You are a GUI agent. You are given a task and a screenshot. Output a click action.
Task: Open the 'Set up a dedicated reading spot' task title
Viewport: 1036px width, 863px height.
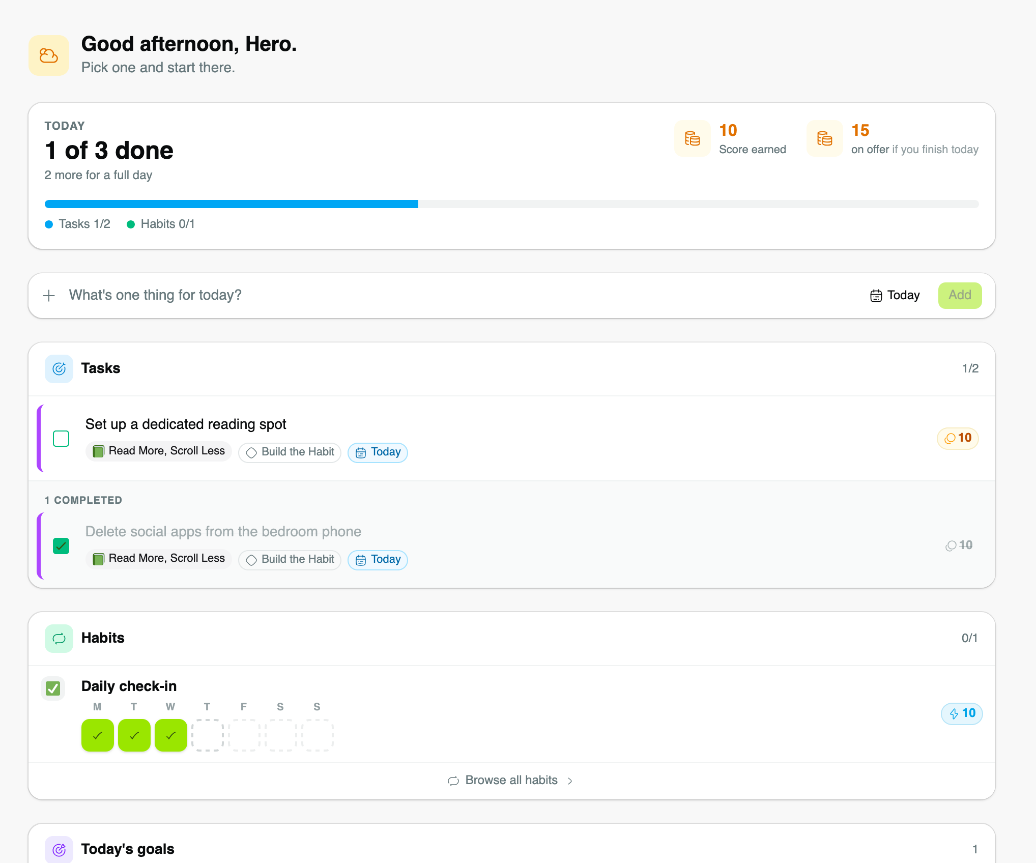pos(186,424)
